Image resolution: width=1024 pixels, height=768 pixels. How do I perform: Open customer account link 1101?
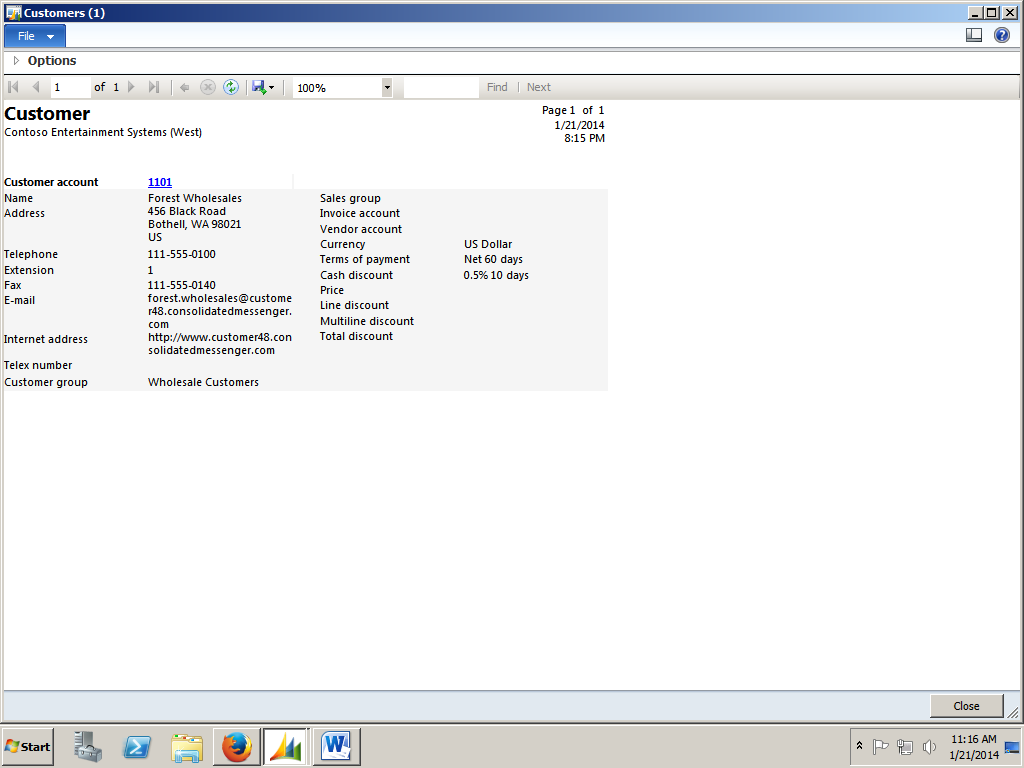[x=159, y=181]
